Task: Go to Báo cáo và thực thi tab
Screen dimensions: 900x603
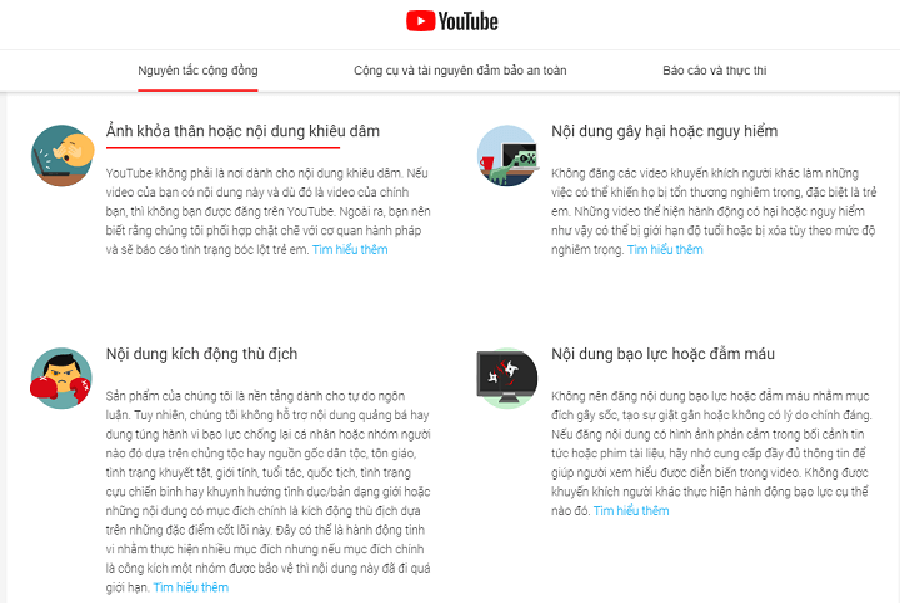Action: coord(715,71)
